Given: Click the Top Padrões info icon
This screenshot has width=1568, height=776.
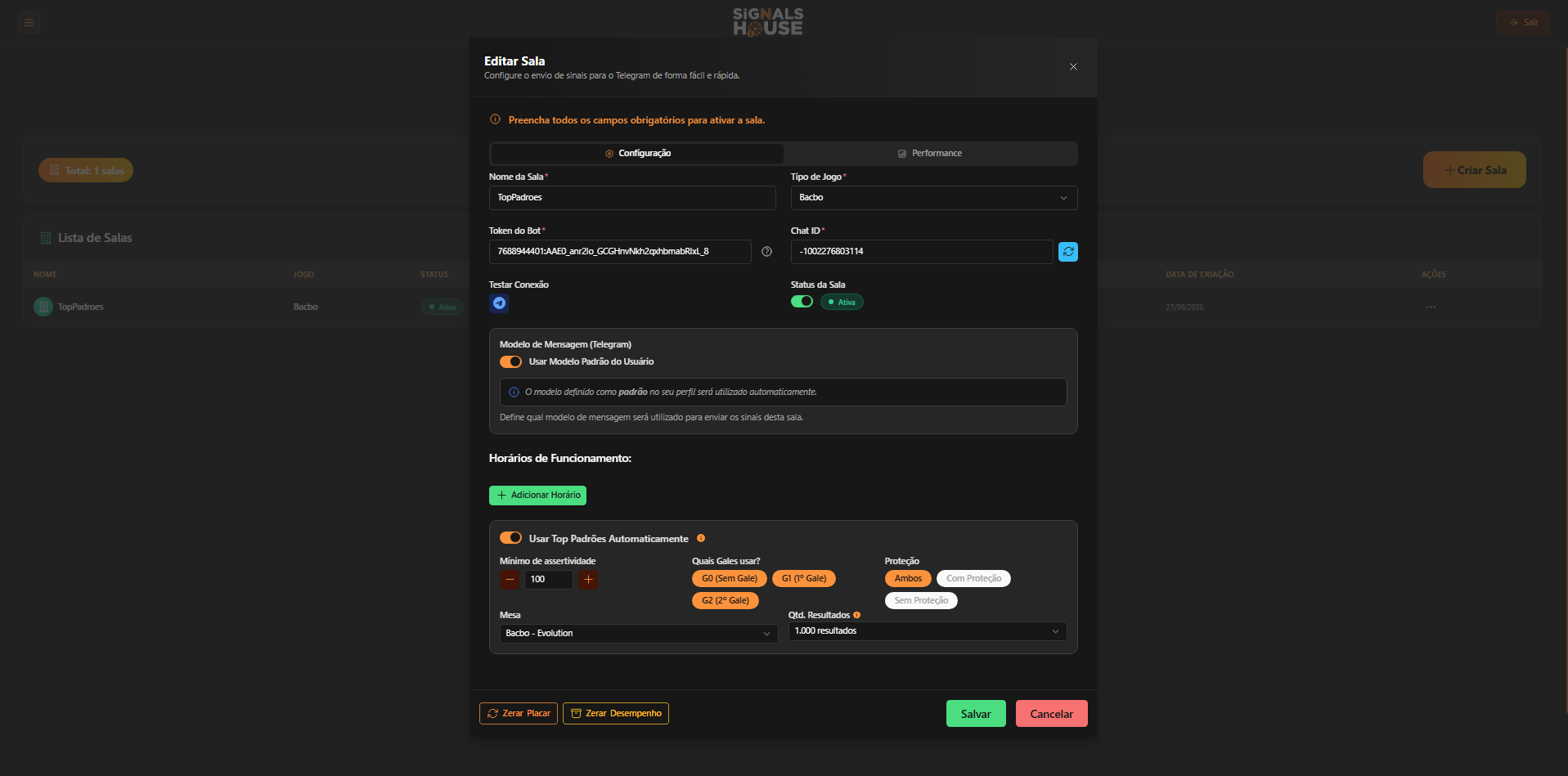Looking at the screenshot, I should tap(701, 538).
